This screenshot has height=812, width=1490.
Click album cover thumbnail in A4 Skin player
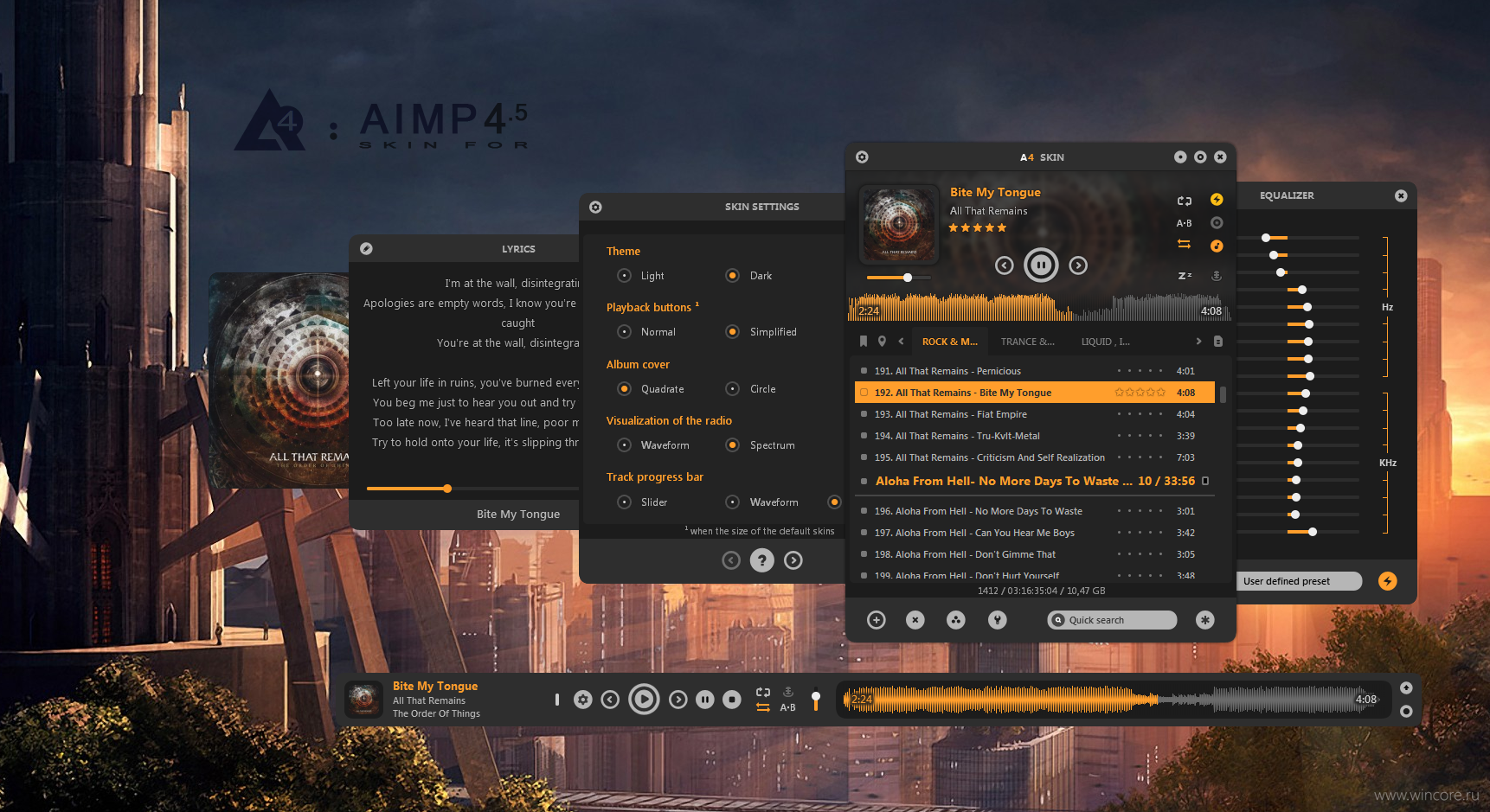899,223
